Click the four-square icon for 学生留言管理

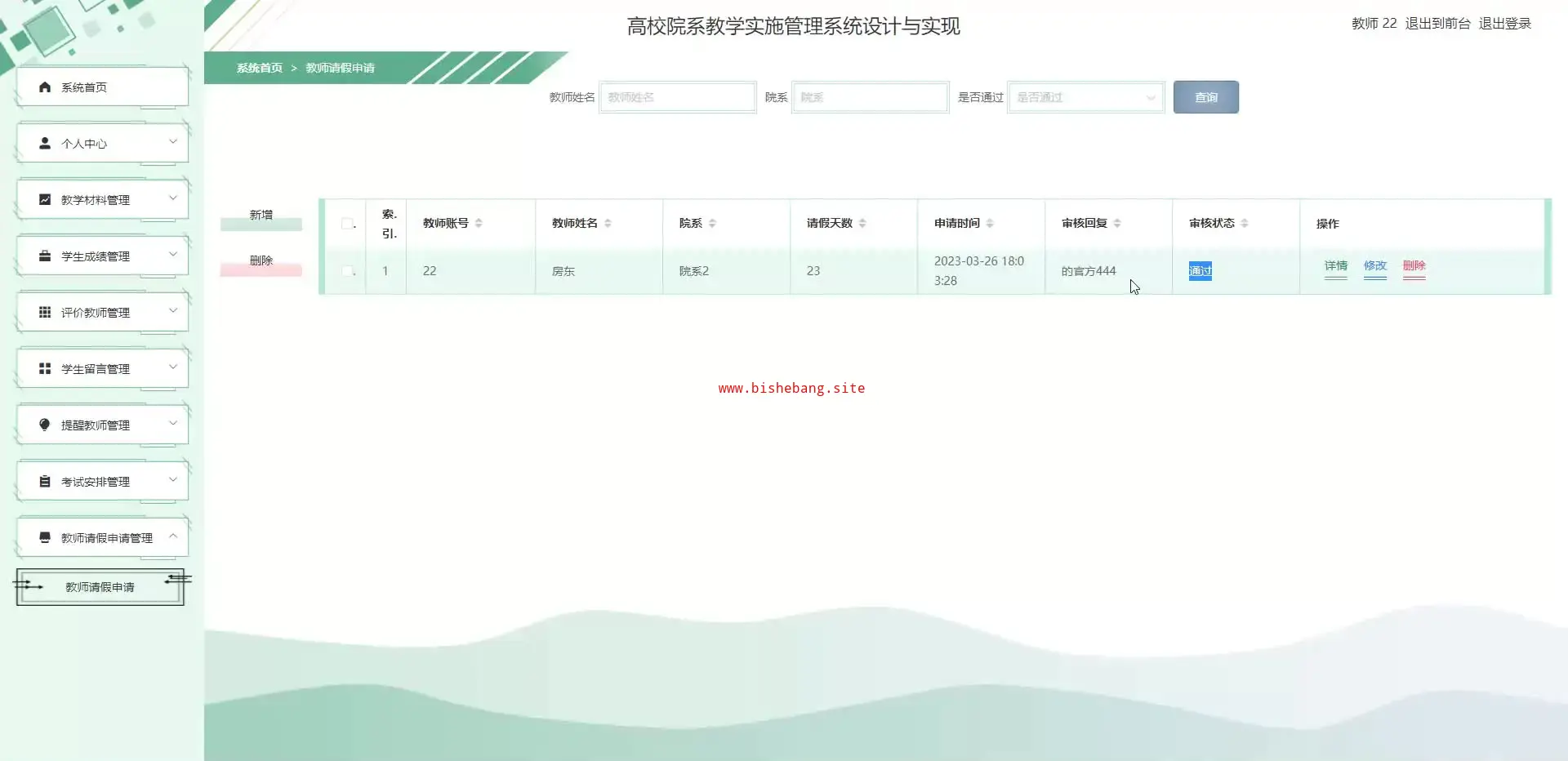click(x=45, y=368)
